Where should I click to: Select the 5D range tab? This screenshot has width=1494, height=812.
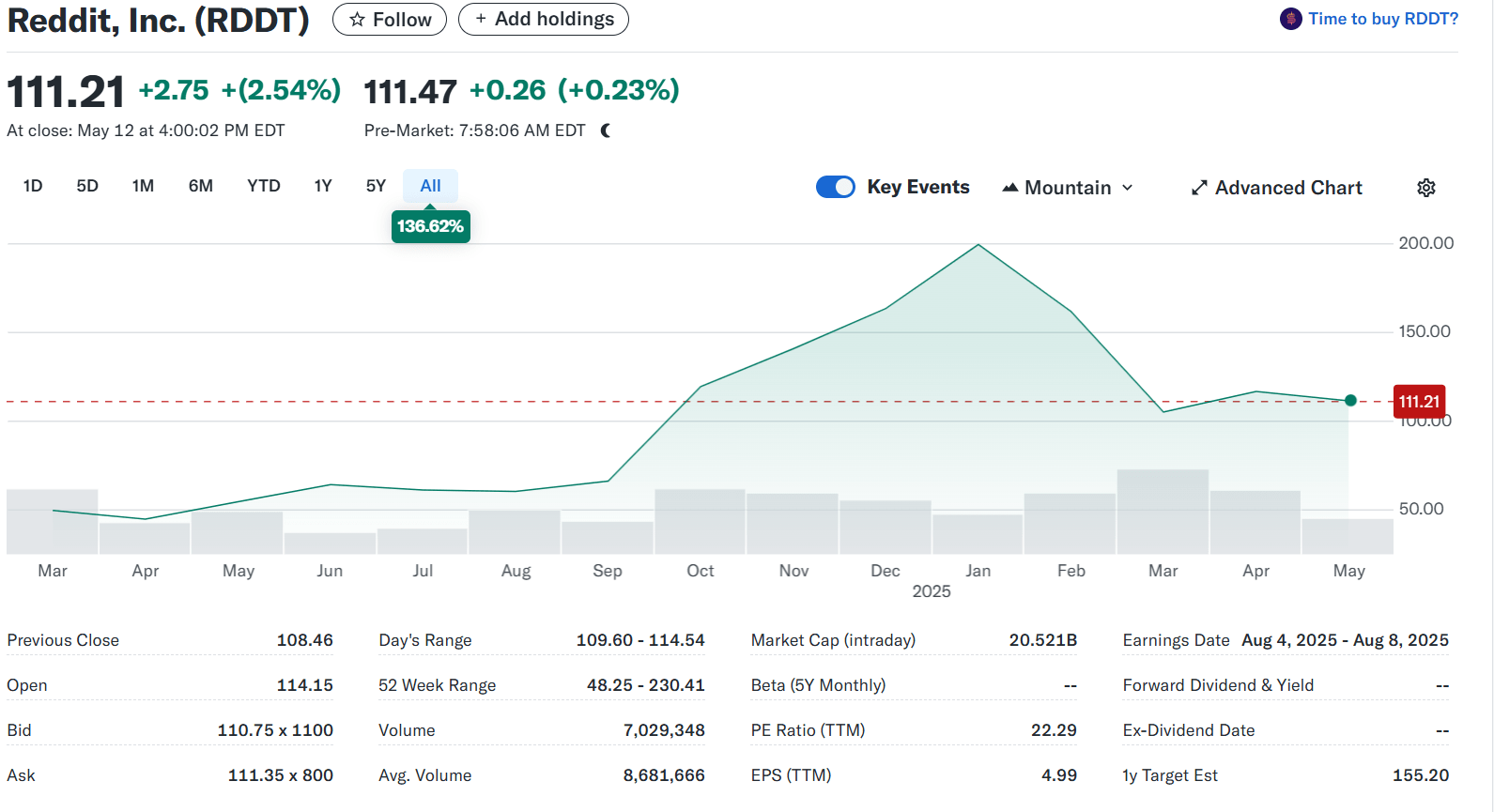coord(87,186)
